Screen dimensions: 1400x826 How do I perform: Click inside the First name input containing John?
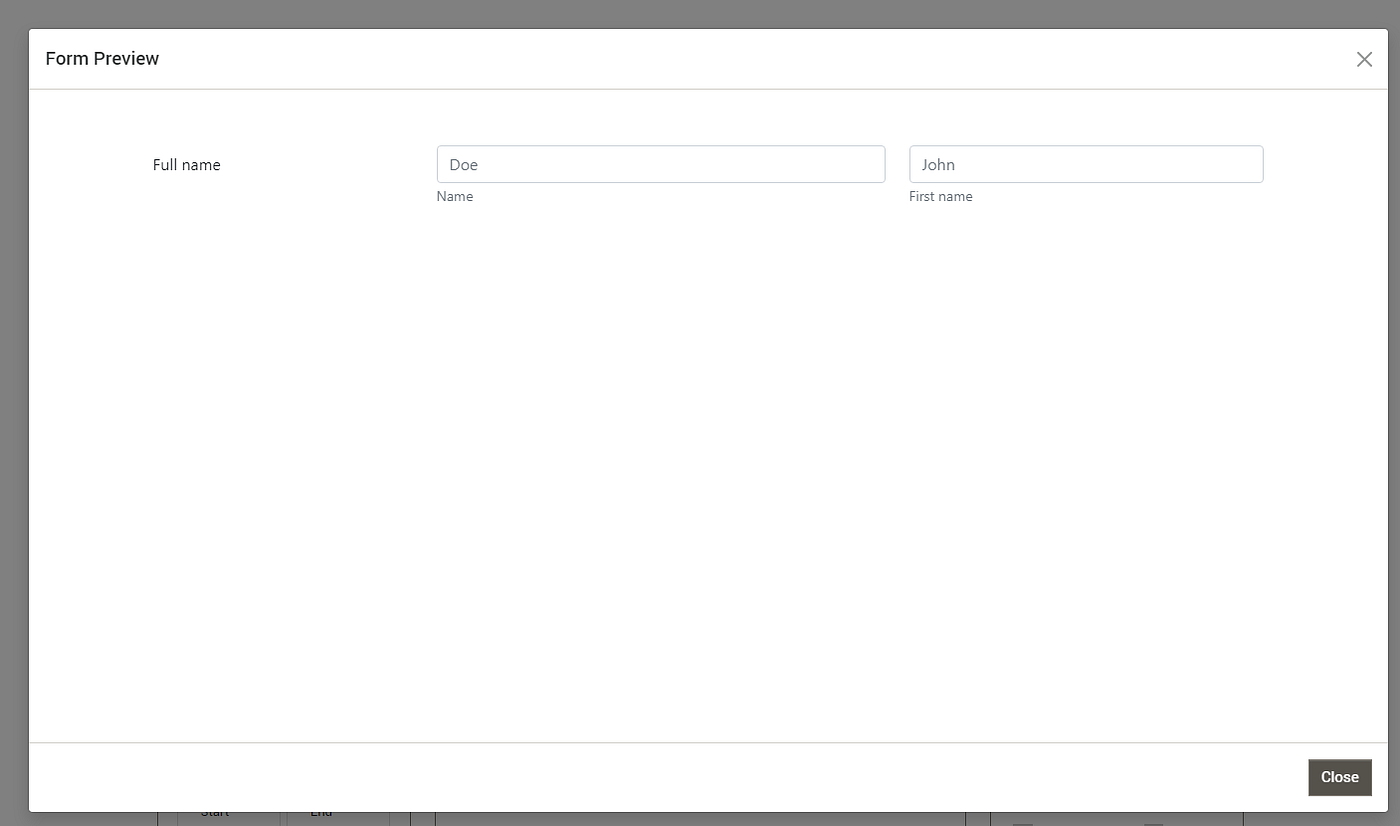(1086, 164)
